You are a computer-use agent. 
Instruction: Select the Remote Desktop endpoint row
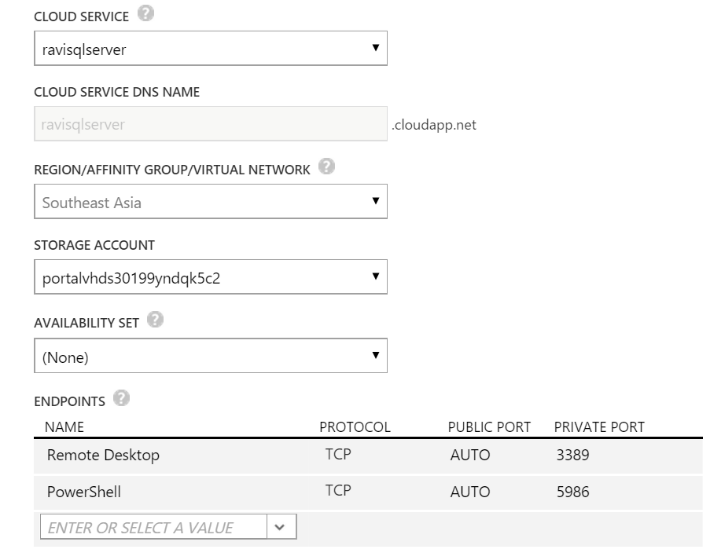(105, 456)
